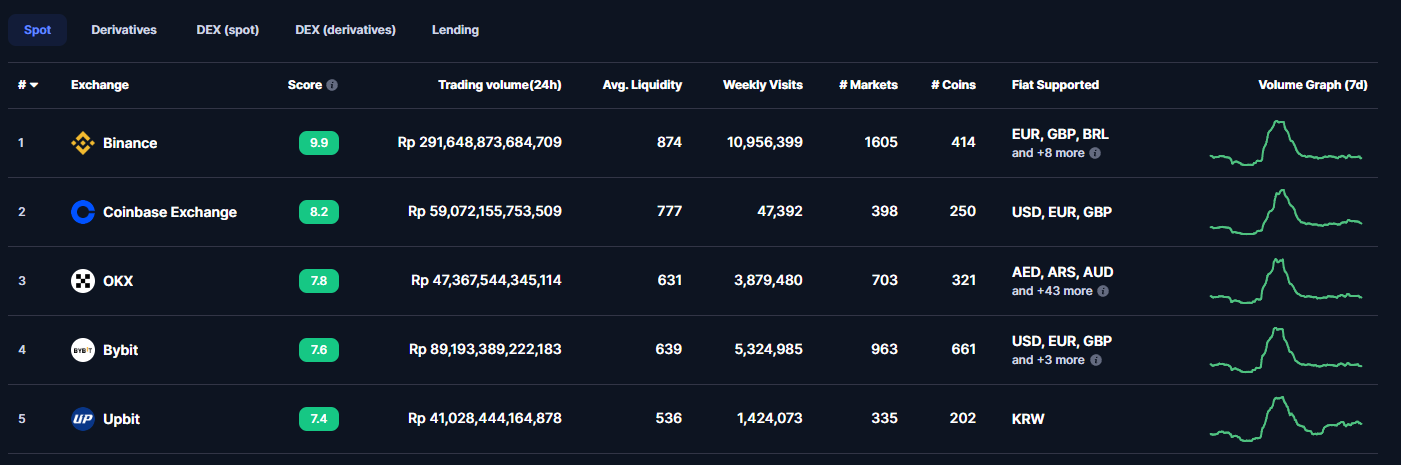Click OKX's 7.8 score badge

(x=319, y=281)
